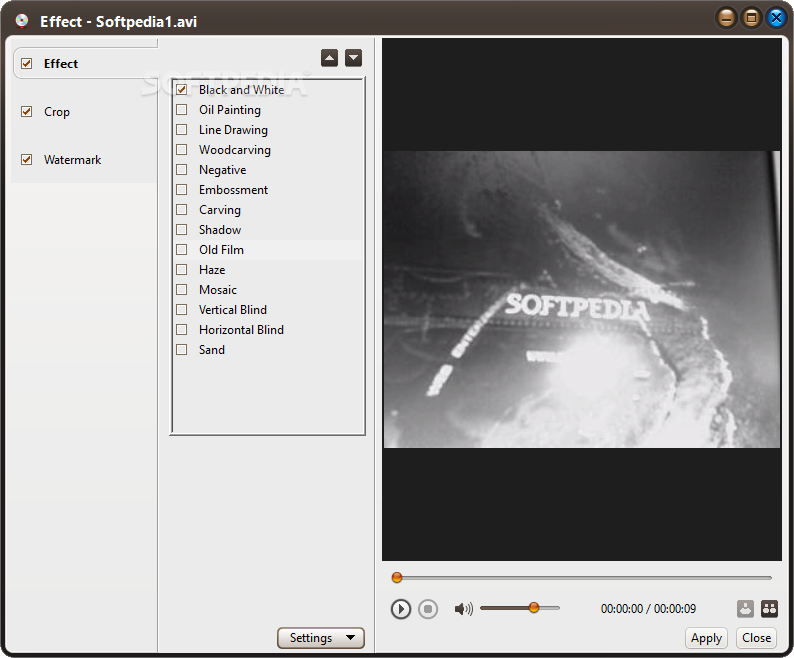Check the Sand effect box

click(181, 350)
